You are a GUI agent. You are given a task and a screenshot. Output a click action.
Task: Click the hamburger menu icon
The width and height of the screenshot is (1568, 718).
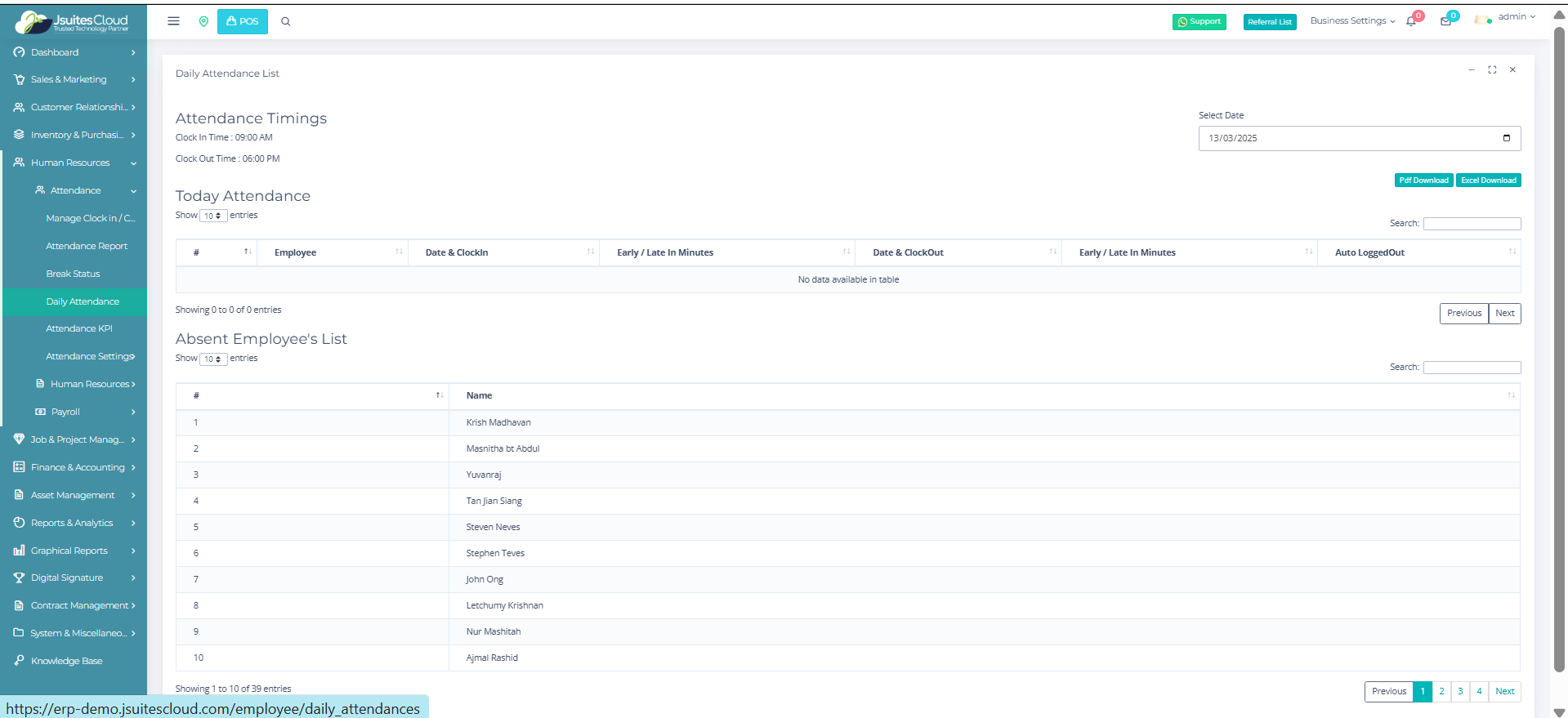[173, 21]
